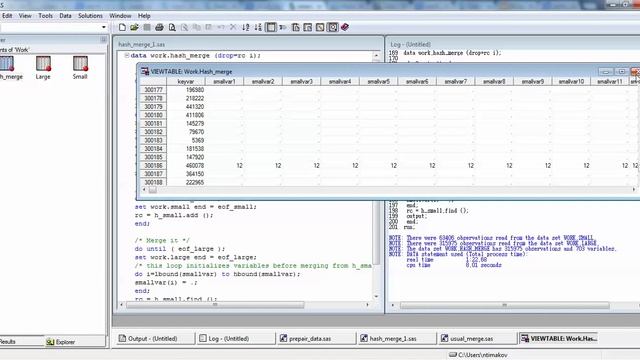Click the keyvar cell 222965
This screenshot has height=360, width=640.
[x=186, y=182]
